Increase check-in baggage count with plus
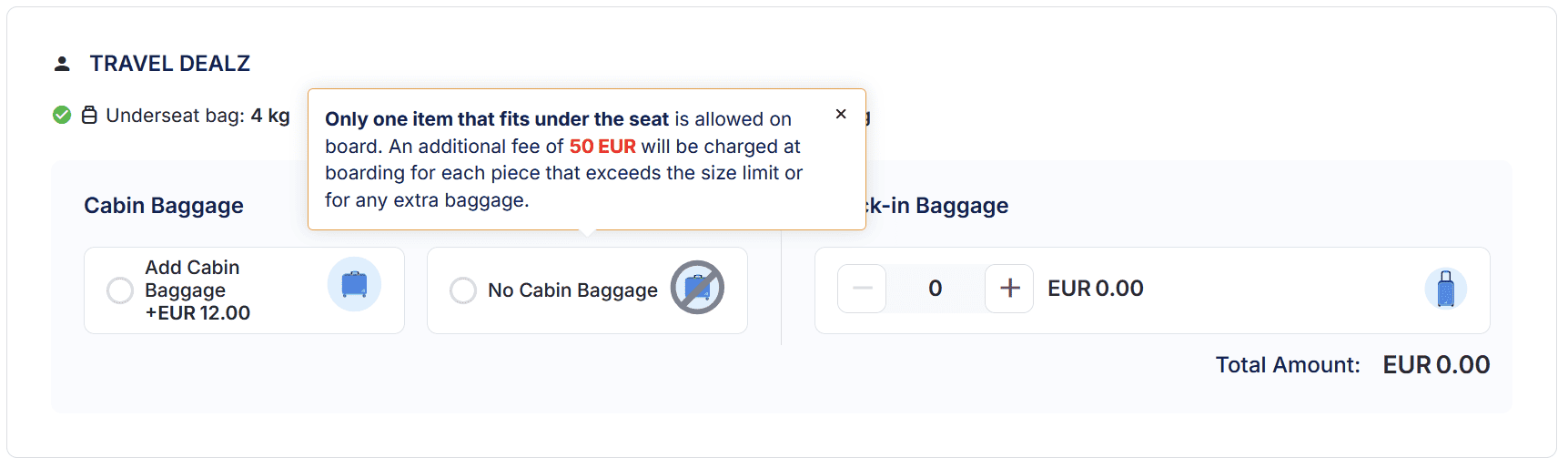Viewport: 1568px width, 468px height. (x=1009, y=289)
